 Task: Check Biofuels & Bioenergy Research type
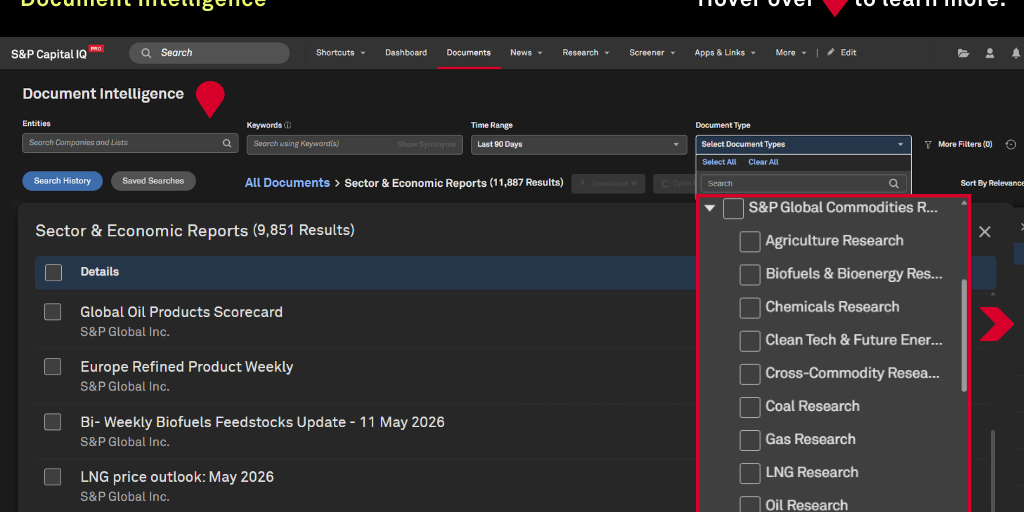pyautogui.click(x=750, y=274)
